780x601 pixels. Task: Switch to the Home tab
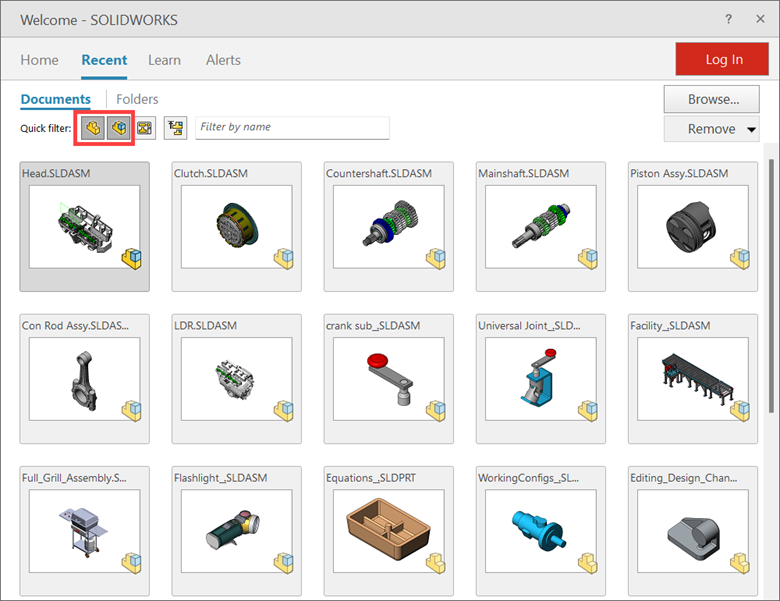39,60
